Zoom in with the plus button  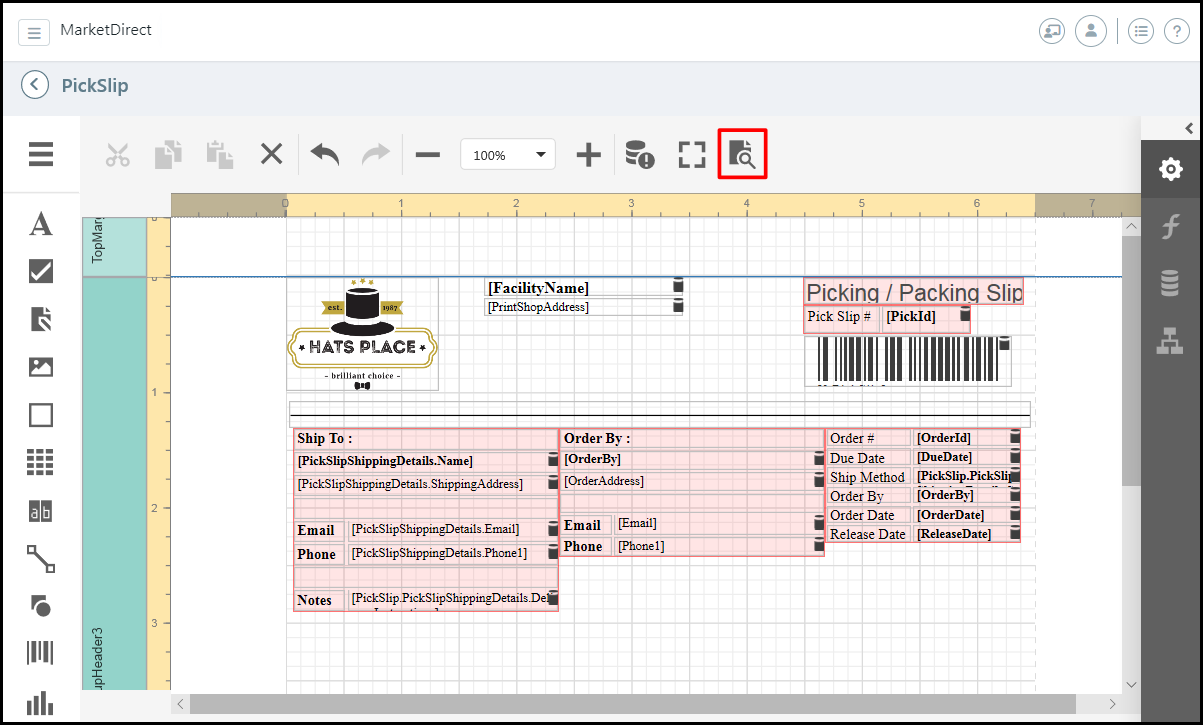[589, 154]
